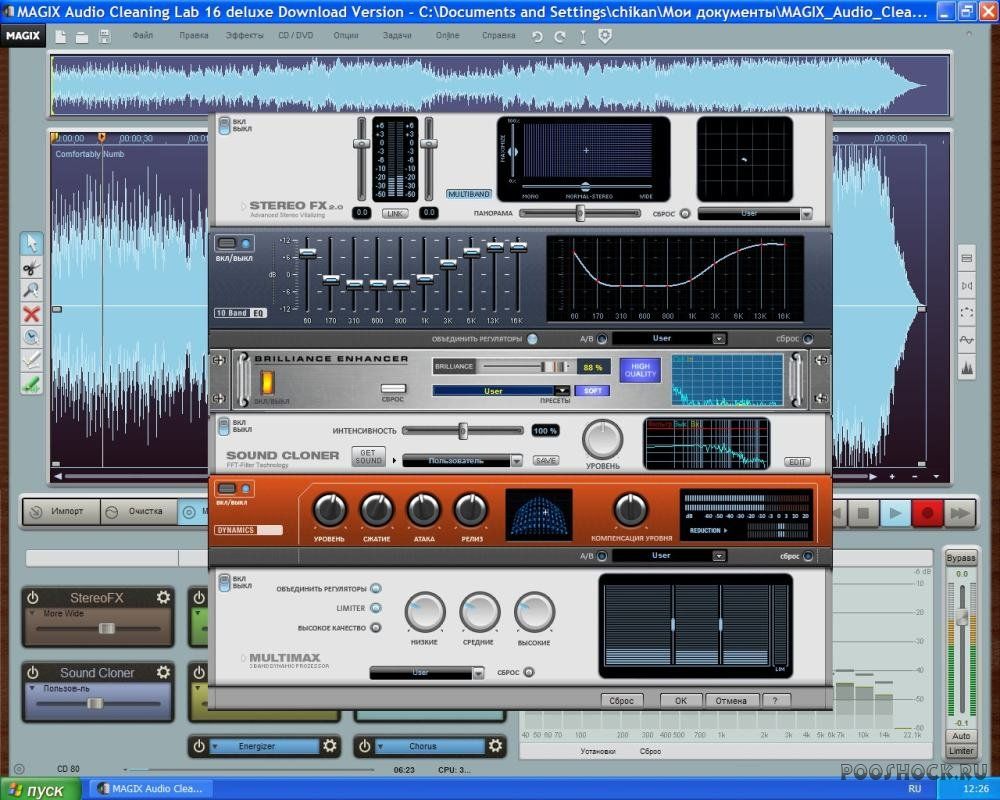Select the white pencil draw tool
1000x800 pixels.
[31, 360]
